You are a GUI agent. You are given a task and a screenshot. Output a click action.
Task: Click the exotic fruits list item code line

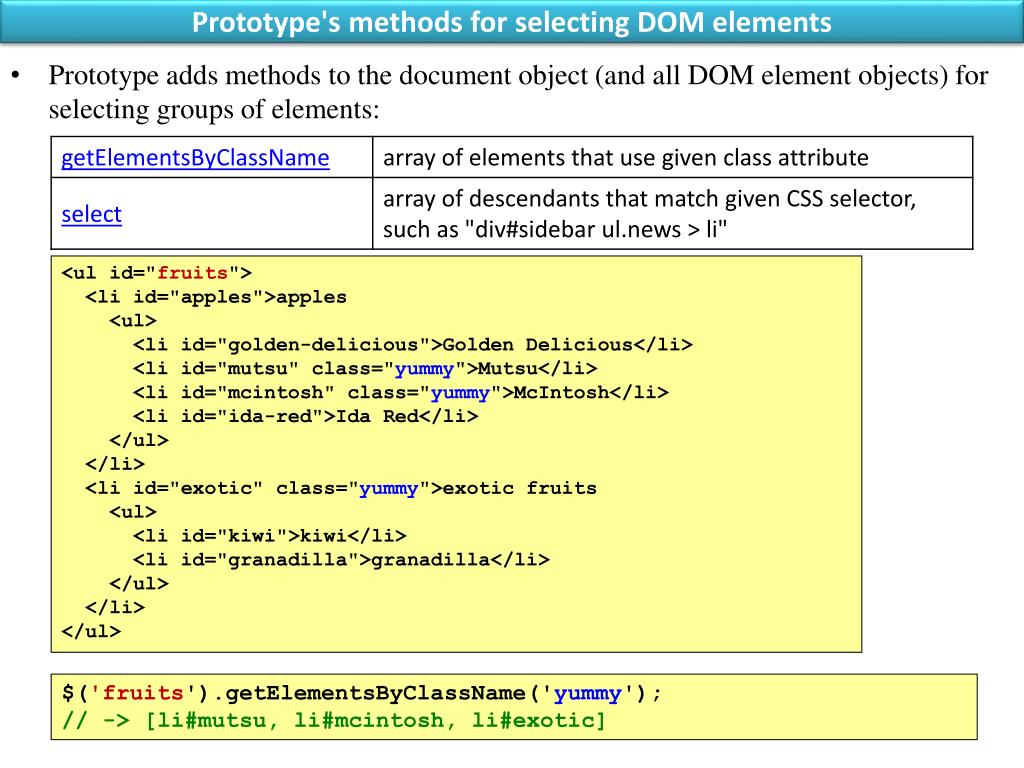click(341, 488)
